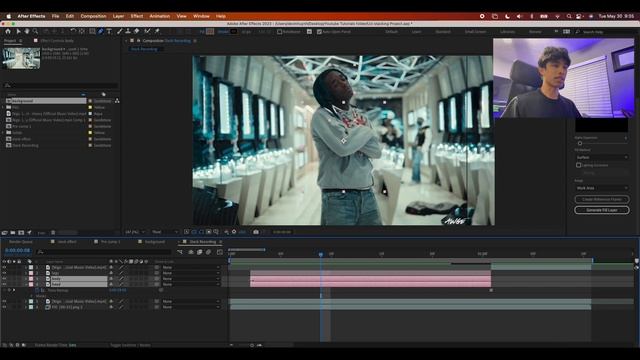Expand layer 1 properties arrow
Image resolution: width=640 pixels, height=360 pixels.
(x=26, y=267)
